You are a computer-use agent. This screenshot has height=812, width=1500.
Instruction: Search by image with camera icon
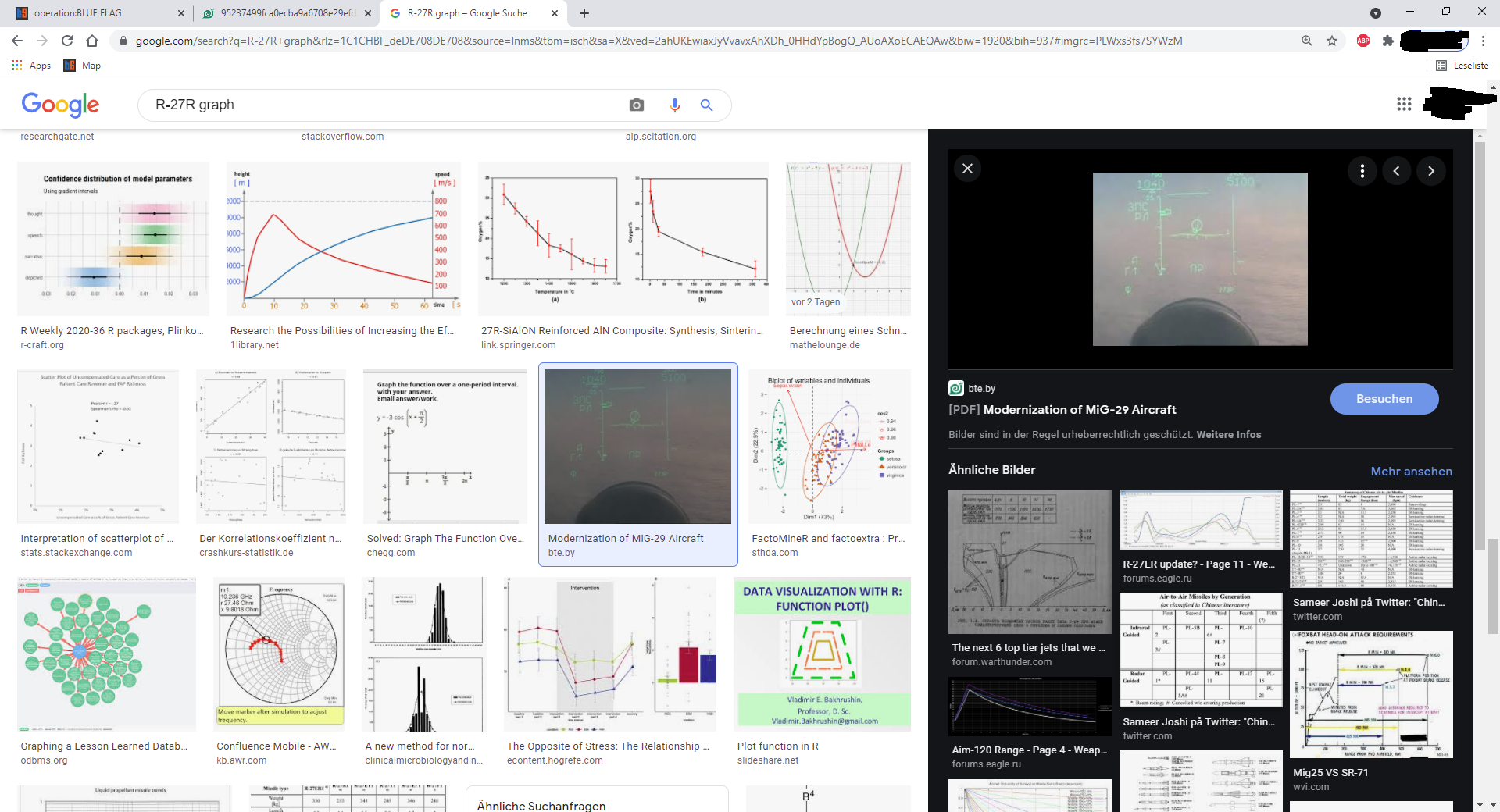pos(637,105)
